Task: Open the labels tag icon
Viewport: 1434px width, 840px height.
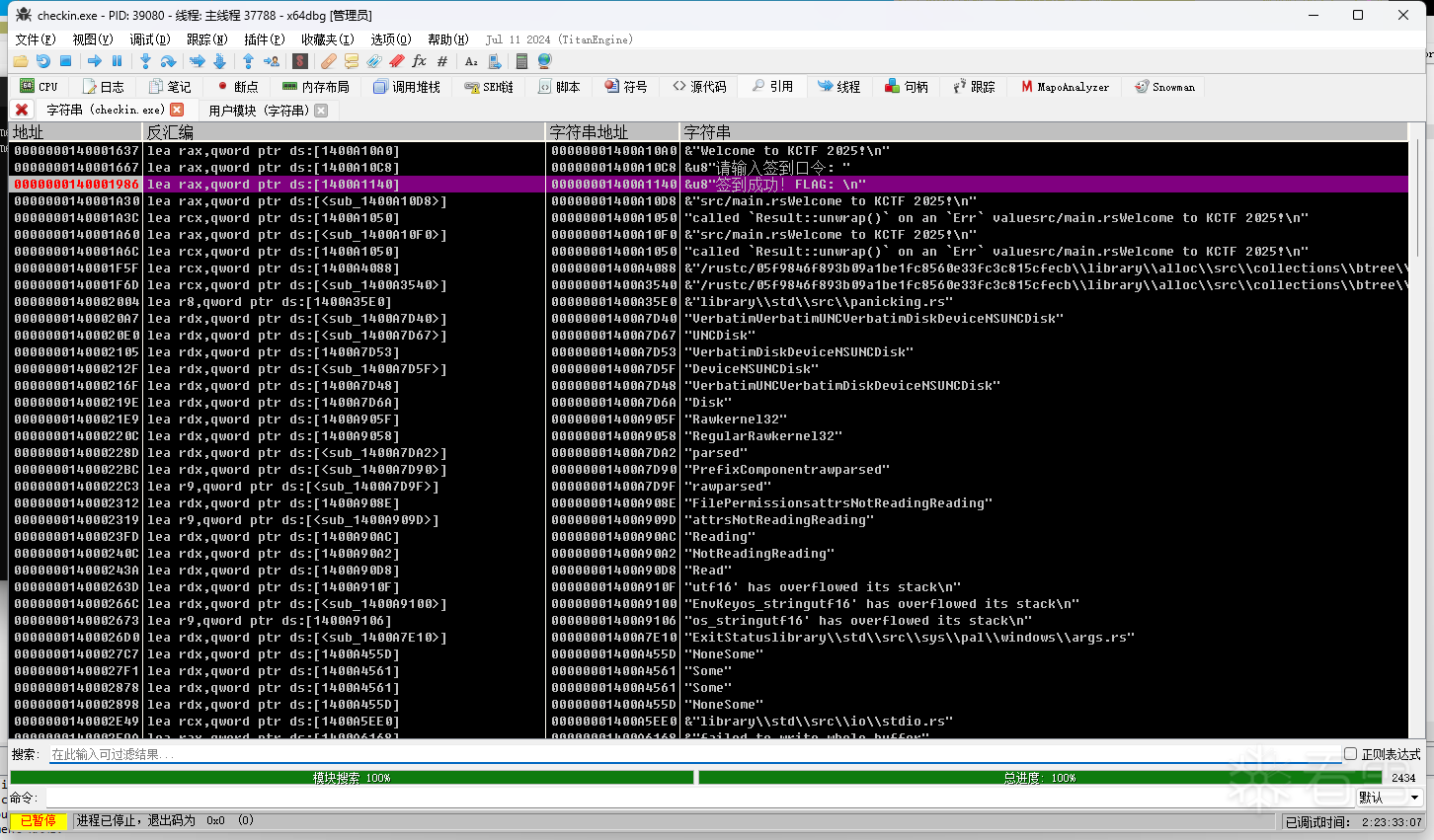Action: click(x=374, y=61)
